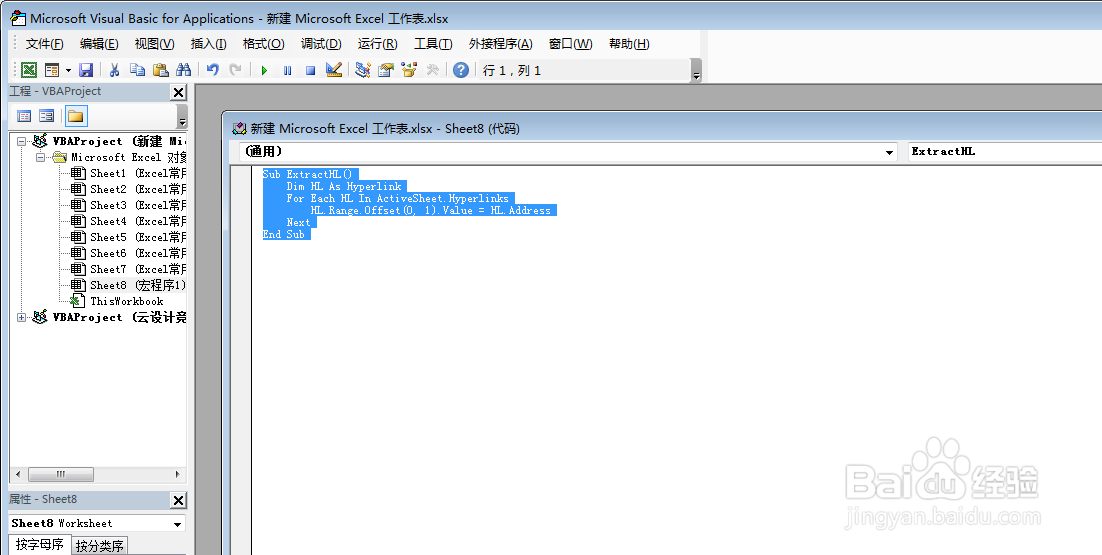Open the Object Browser icon
The image size is (1102, 555).
pos(409,70)
